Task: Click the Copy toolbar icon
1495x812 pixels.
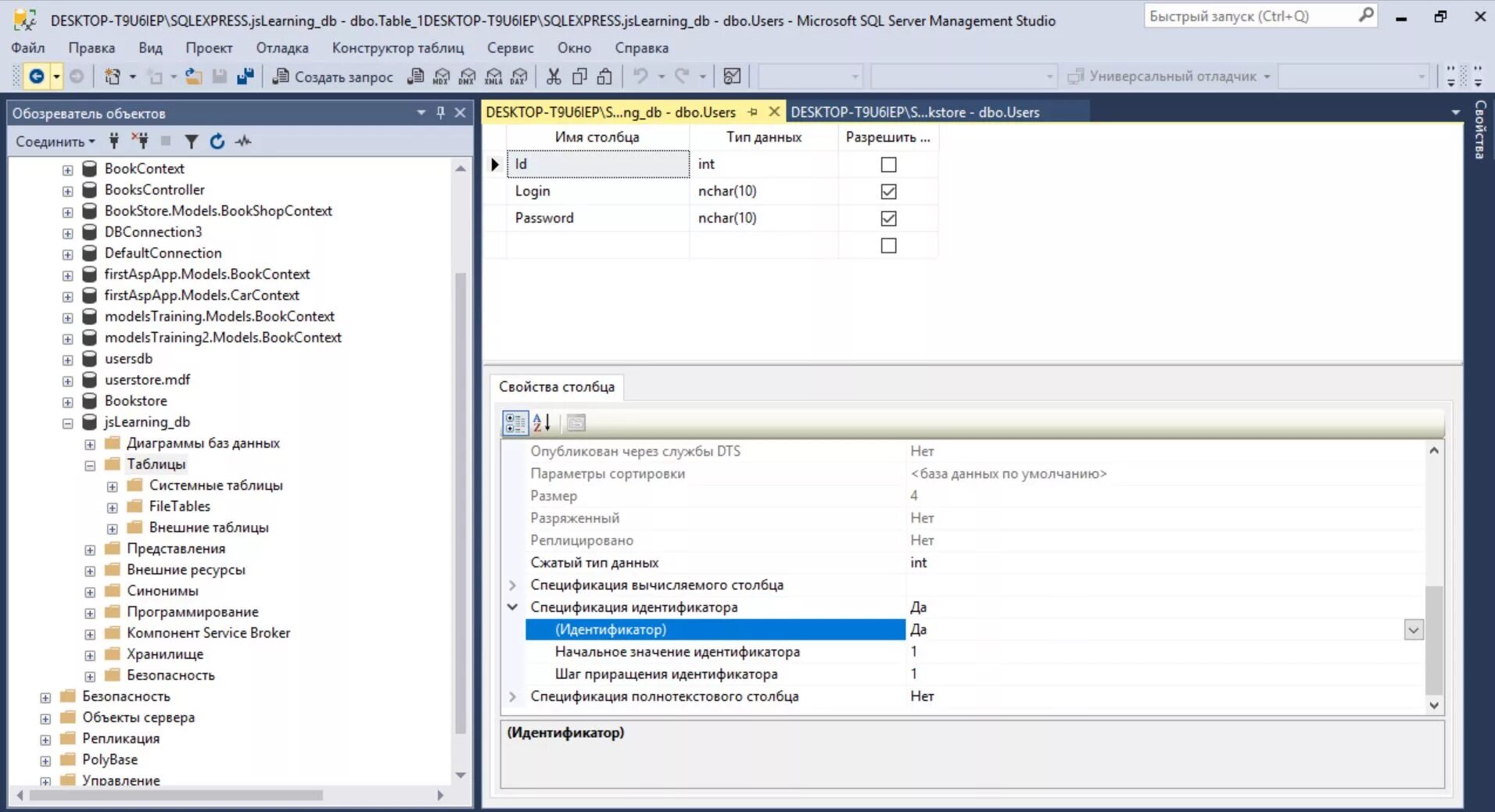Action: [x=579, y=76]
